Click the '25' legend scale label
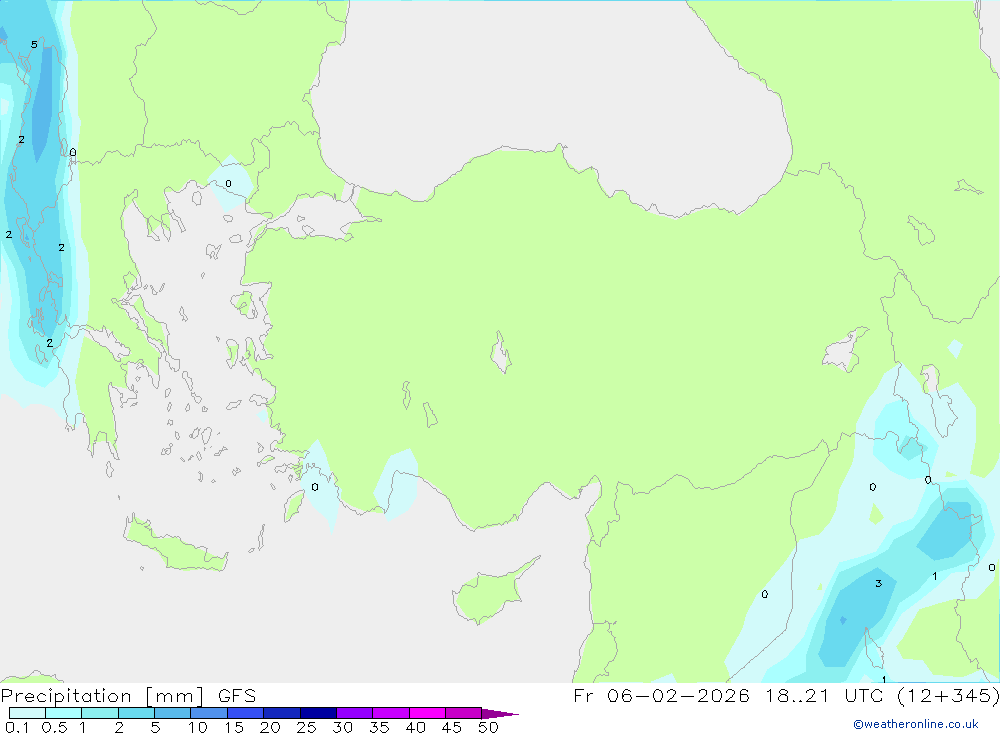 coord(307,727)
